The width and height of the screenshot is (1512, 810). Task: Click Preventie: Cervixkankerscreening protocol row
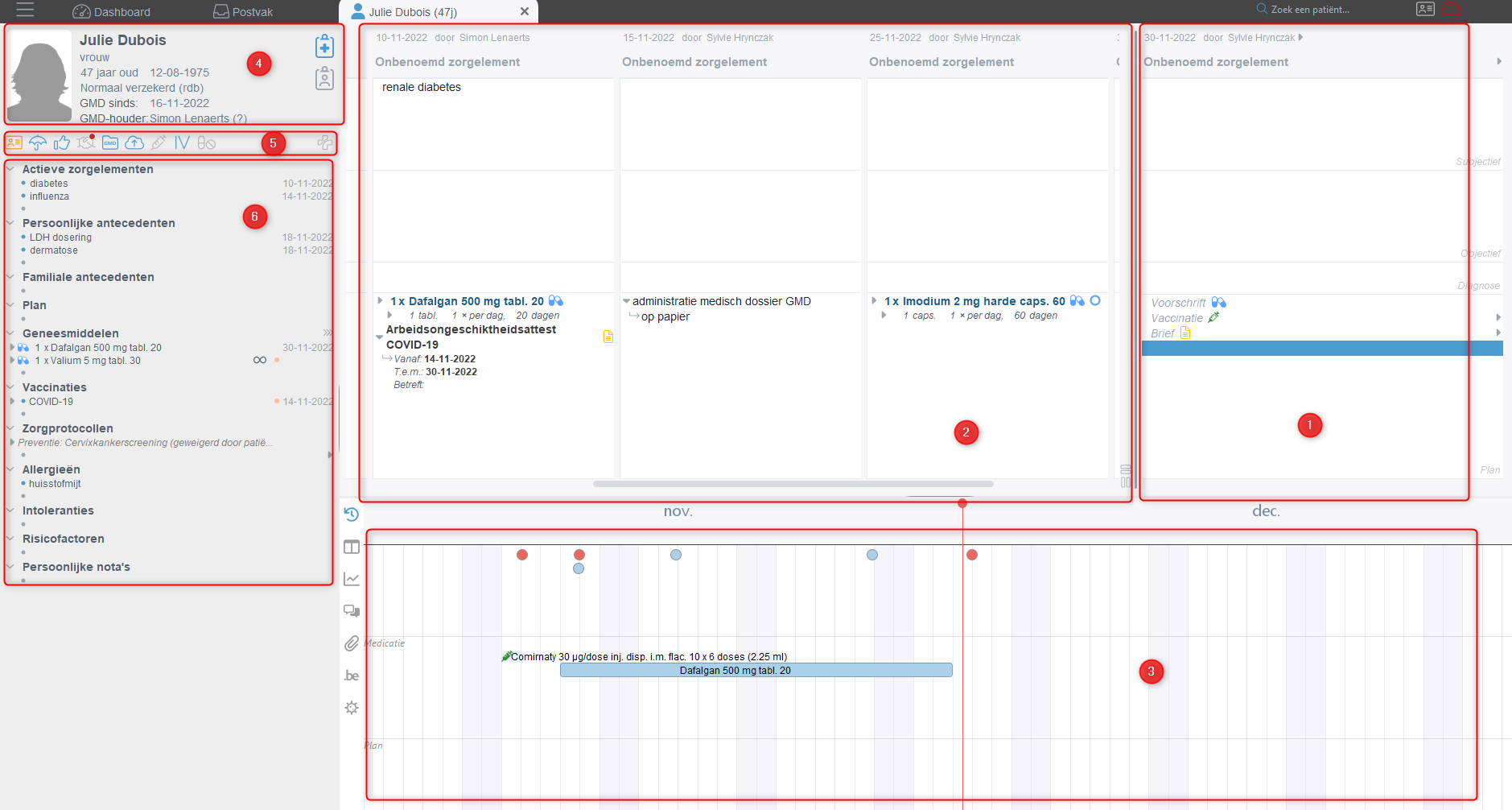[145, 443]
